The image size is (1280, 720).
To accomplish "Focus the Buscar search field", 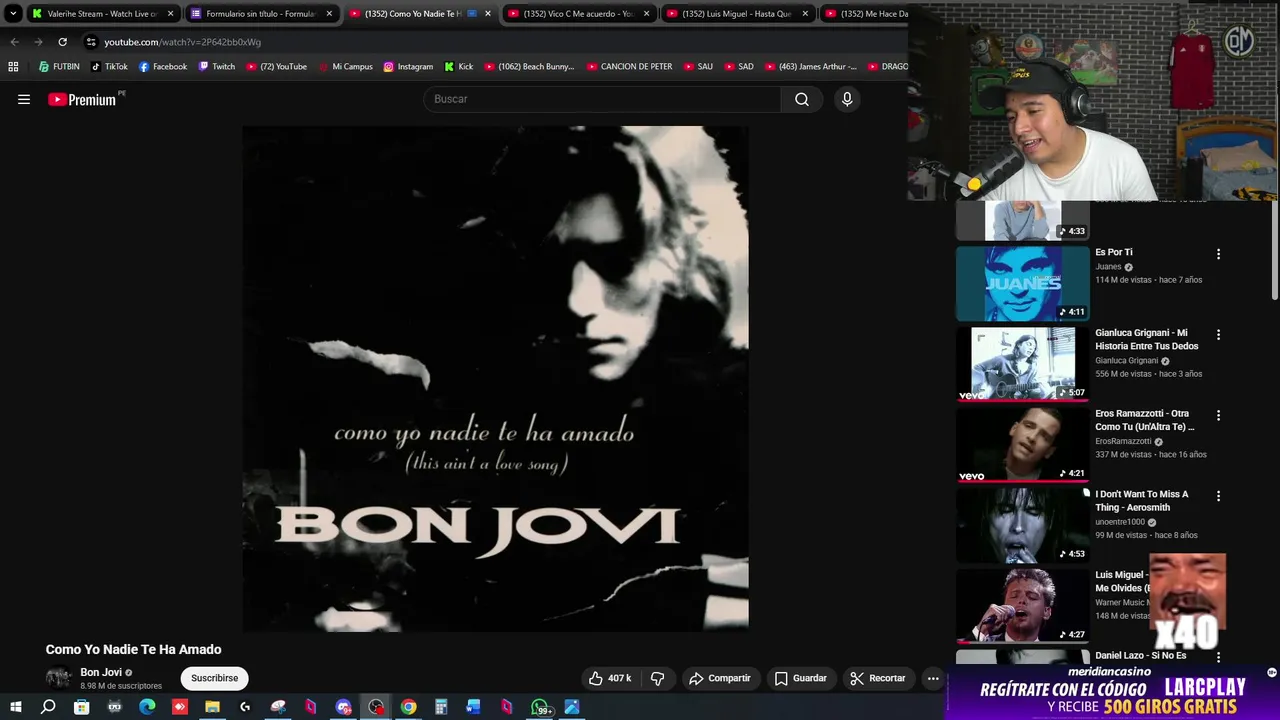I will point(602,99).
